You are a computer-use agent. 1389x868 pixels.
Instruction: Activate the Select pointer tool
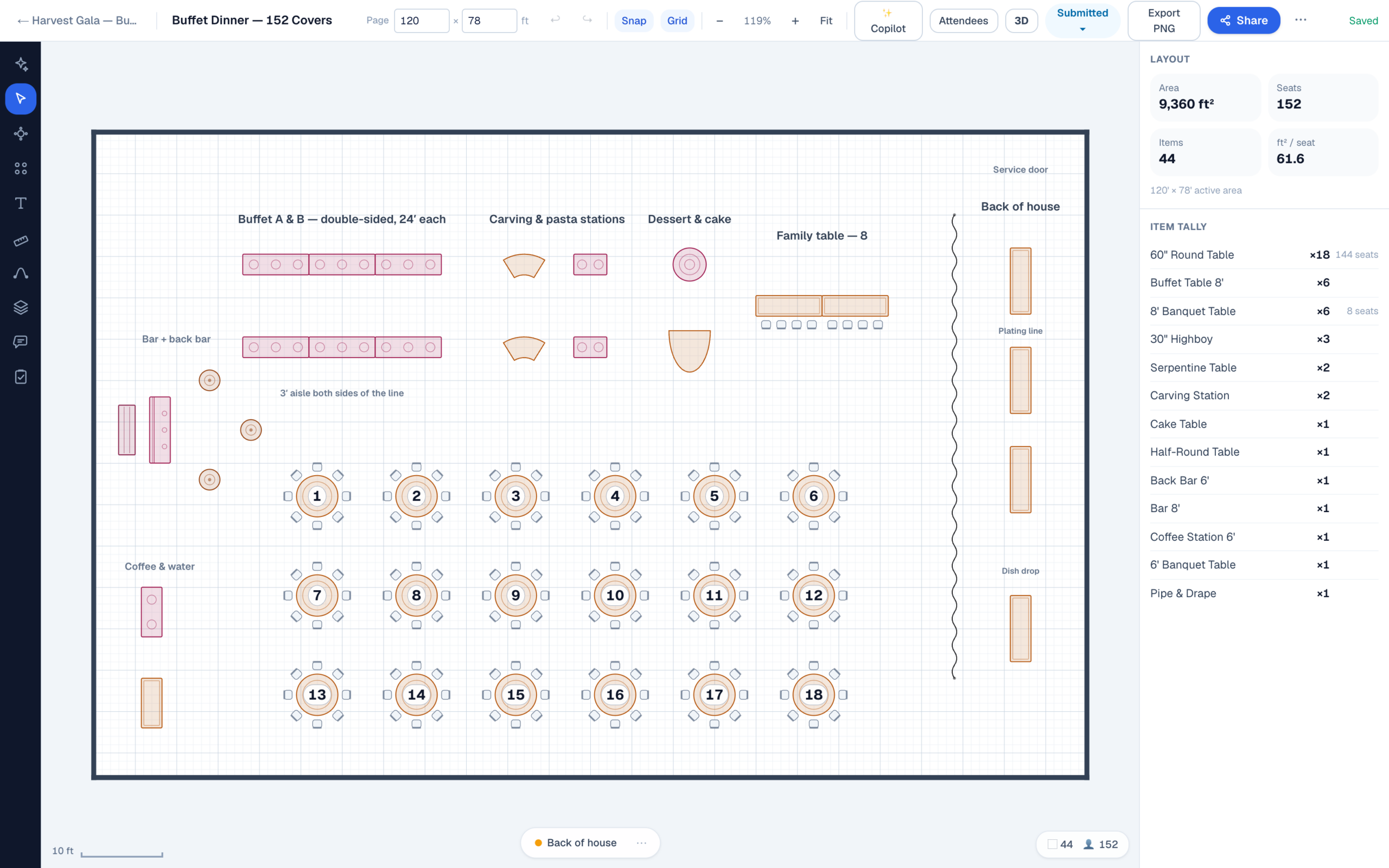pyautogui.click(x=21, y=99)
